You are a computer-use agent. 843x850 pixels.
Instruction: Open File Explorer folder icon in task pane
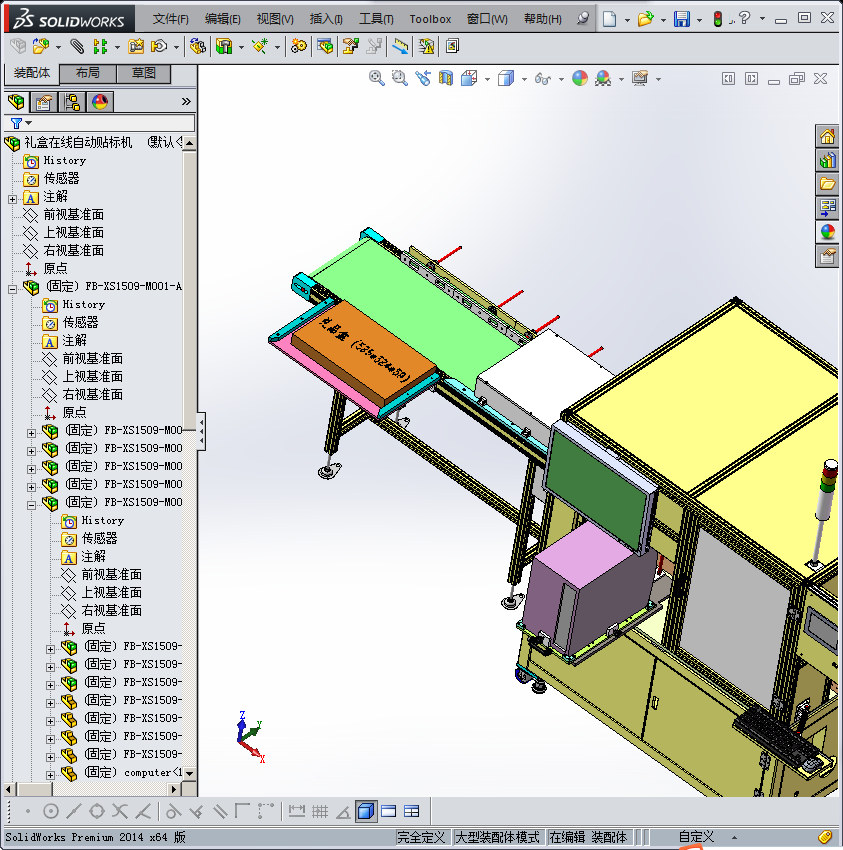pos(827,184)
